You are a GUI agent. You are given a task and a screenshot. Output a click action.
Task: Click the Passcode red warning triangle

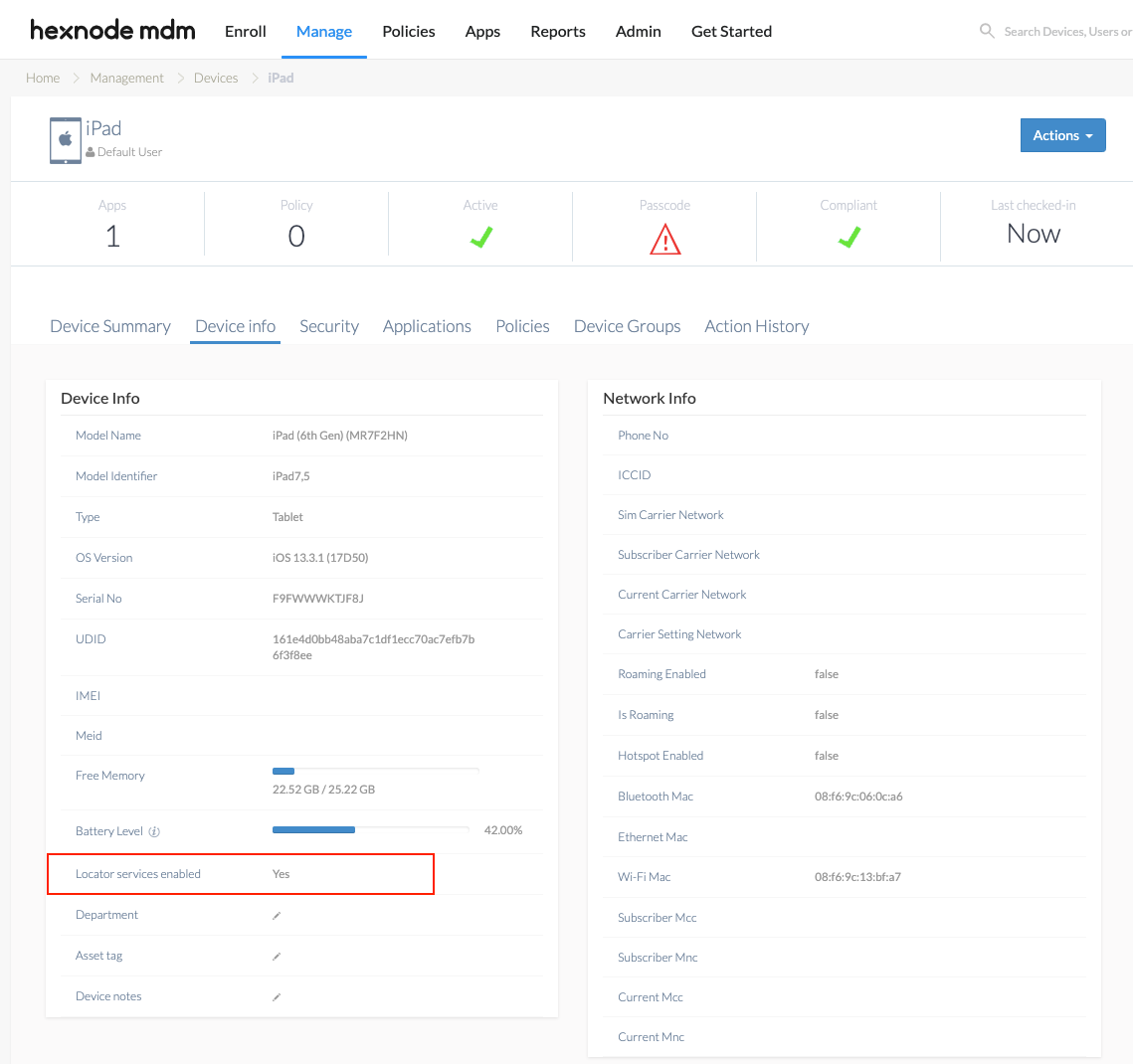664,239
